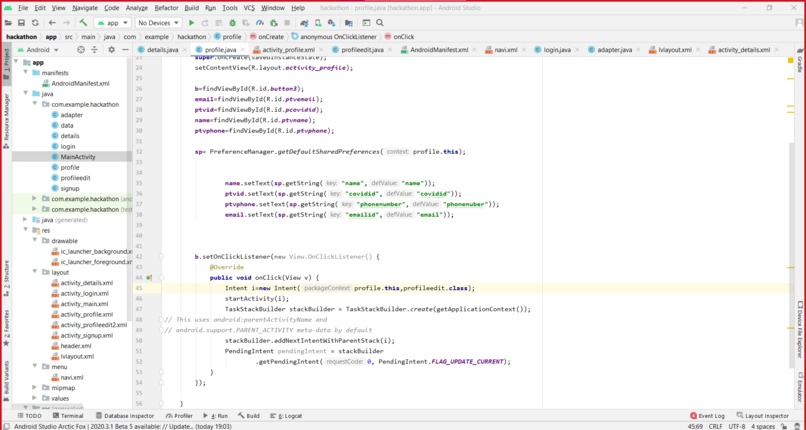Click the Save All toolbar icon

point(22,23)
